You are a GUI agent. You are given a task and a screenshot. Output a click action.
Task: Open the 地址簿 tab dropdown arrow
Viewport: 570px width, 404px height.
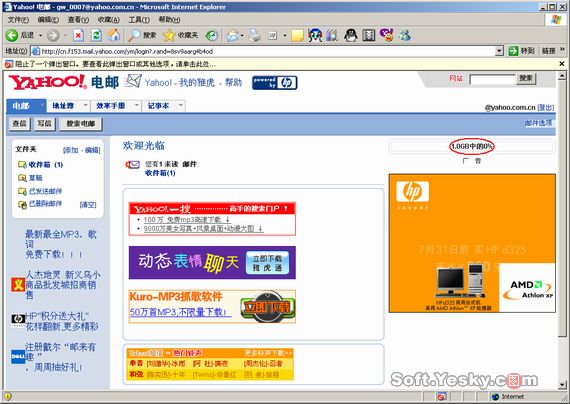(x=85, y=105)
